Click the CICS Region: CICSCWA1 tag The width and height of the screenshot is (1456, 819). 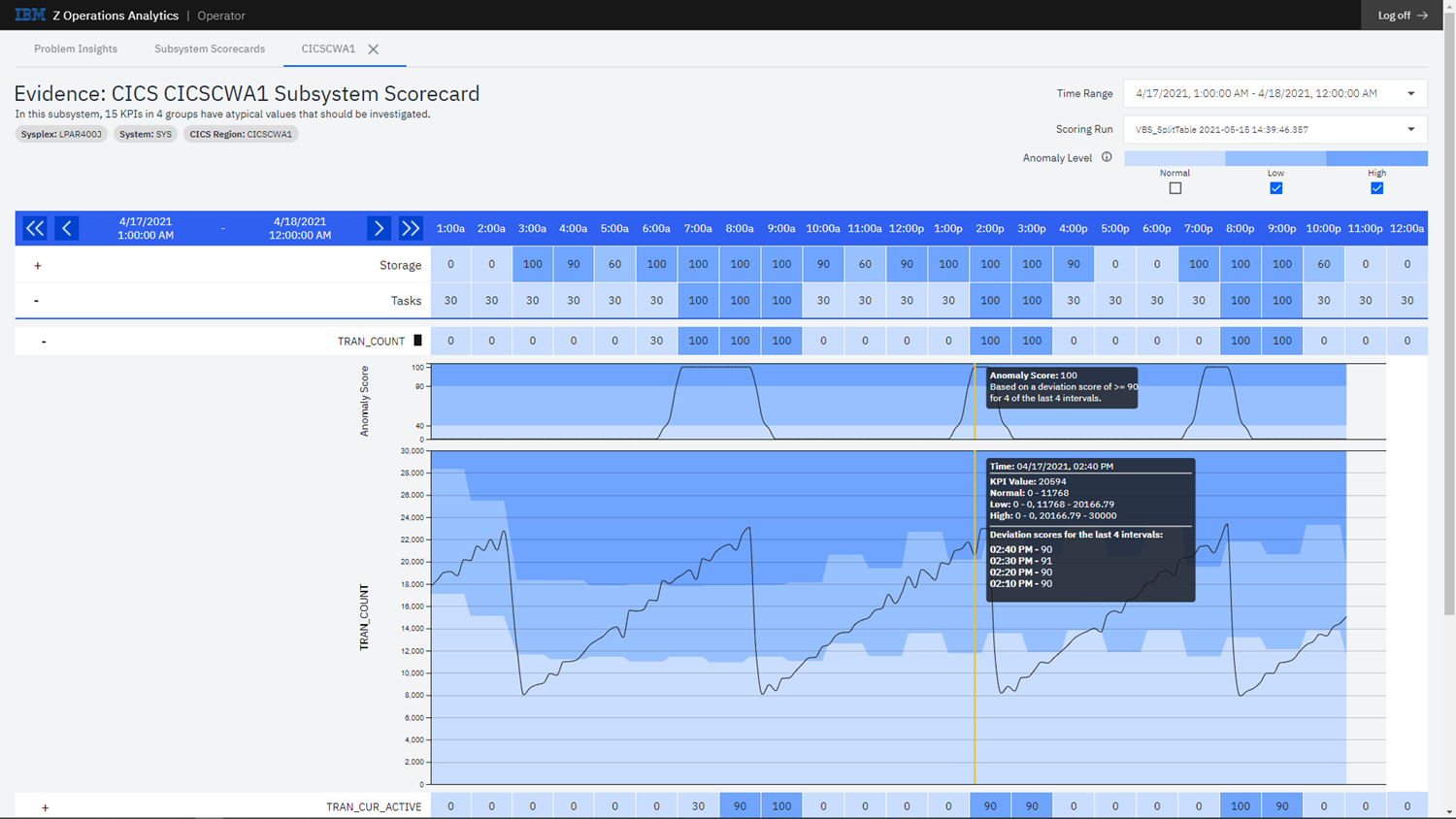(x=241, y=134)
